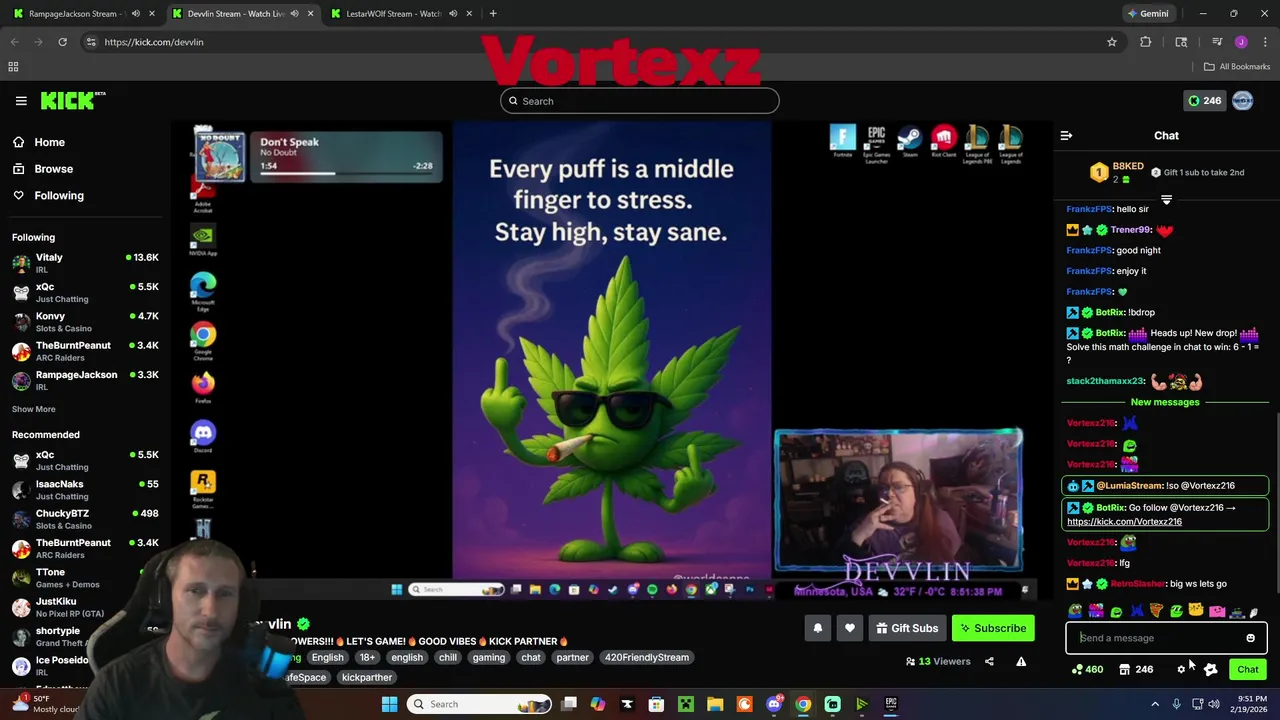The height and width of the screenshot is (720, 1280).
Task: Click the KICK logo
Action: click(73, 100)
